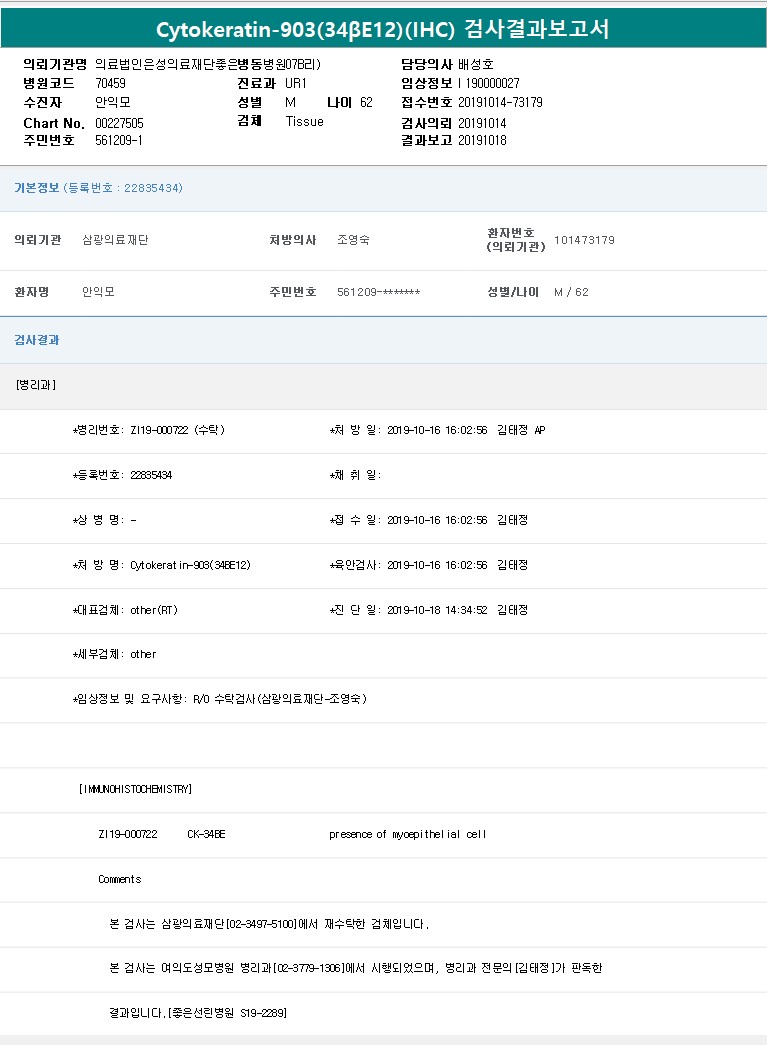The height and width of the screenshot is (1045, 767).
Task: Click the 결과보고 date 20191018
Action: coord(482,140)
